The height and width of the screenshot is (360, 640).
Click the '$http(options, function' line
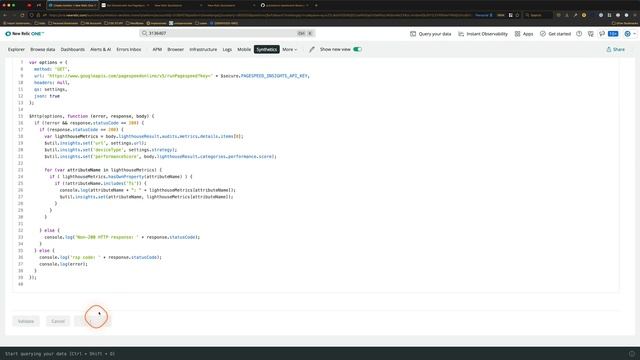tap(91, 116)
